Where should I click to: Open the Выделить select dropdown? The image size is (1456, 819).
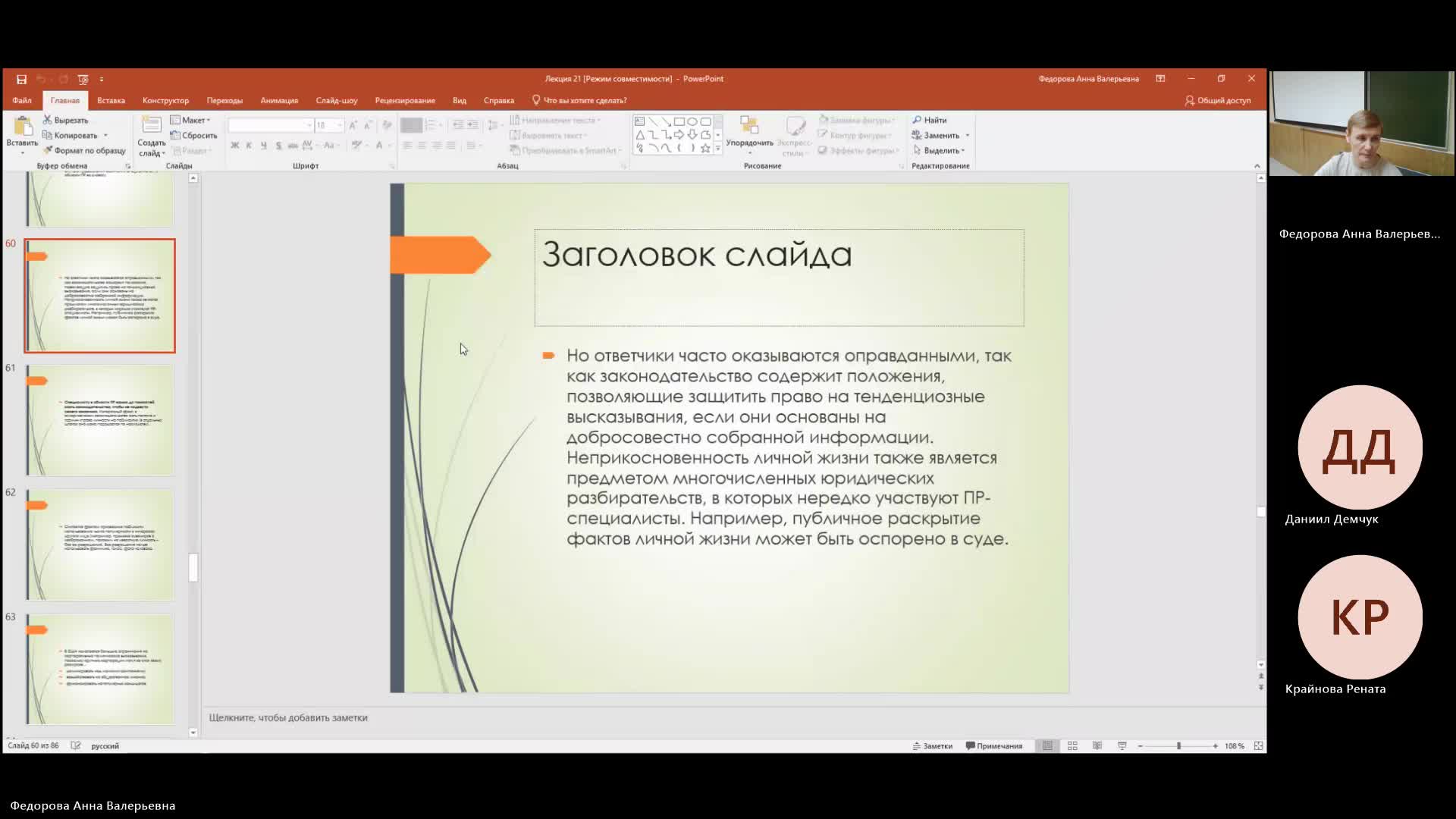[x=939, y=150]
